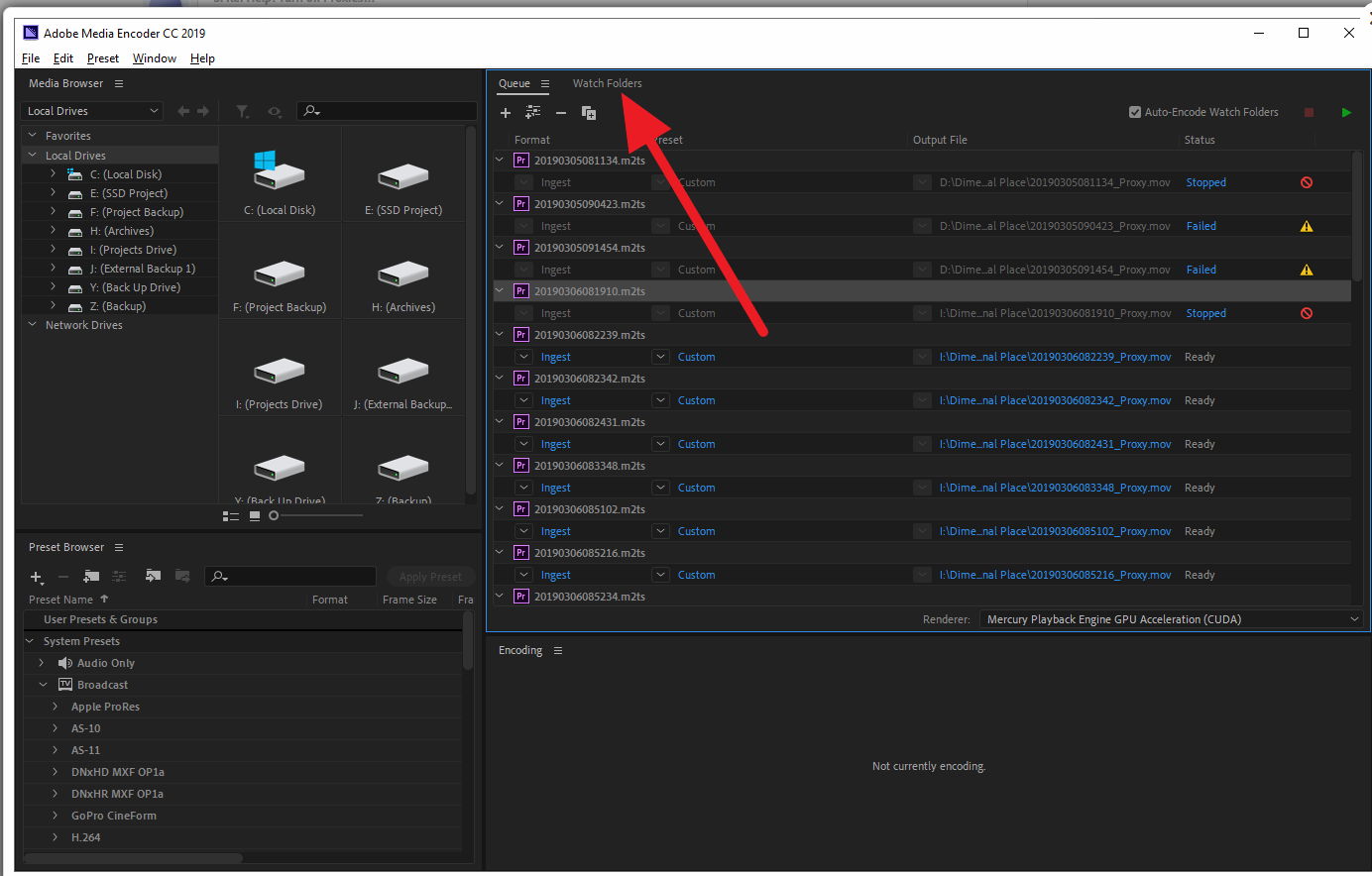Viewport: 1372px width, 876px height.
Task: Click Premiere icon beside 20190306082239.m2ts
Action: tap(521, 335)
